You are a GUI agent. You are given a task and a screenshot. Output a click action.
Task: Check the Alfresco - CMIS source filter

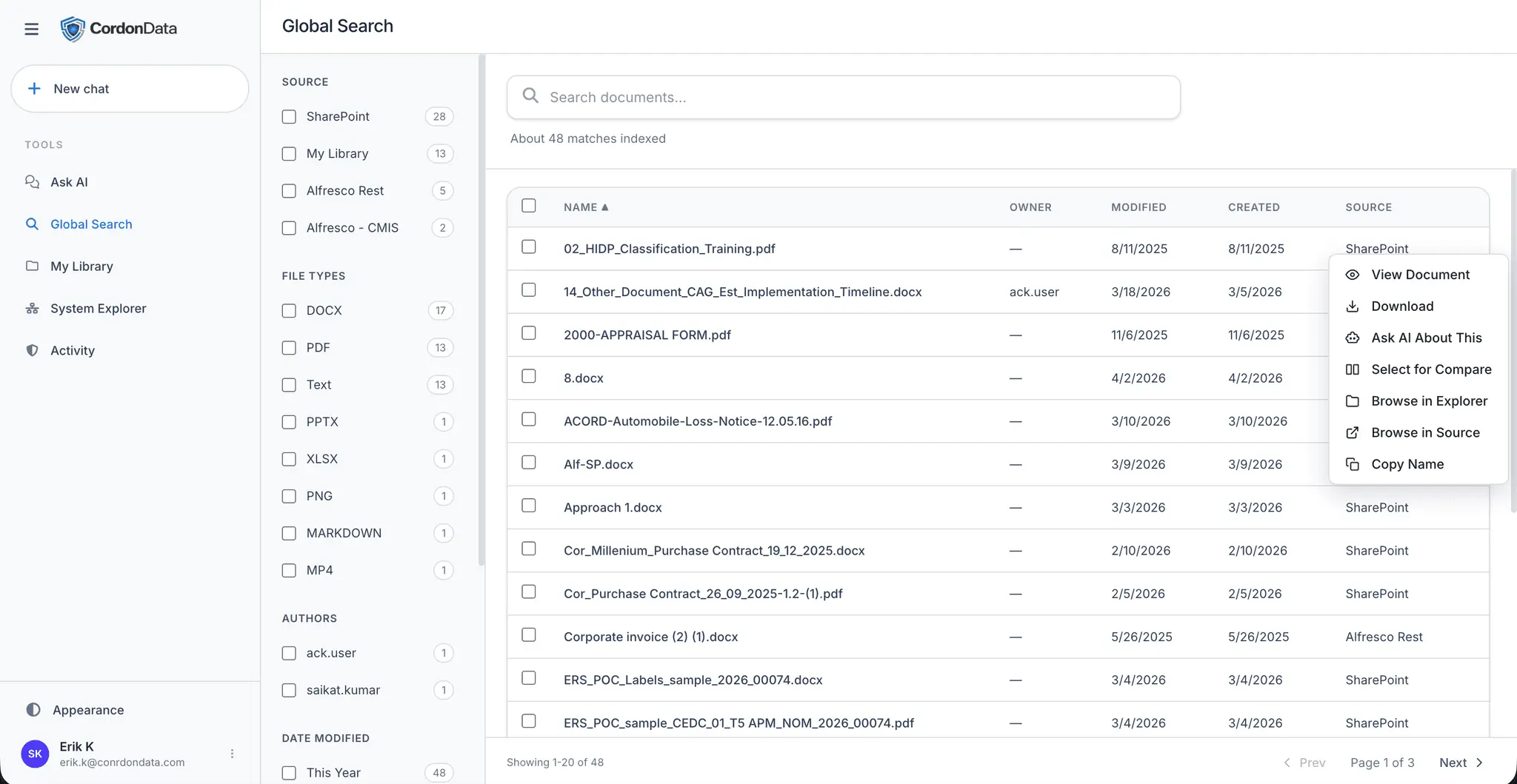tap(289, 228)
